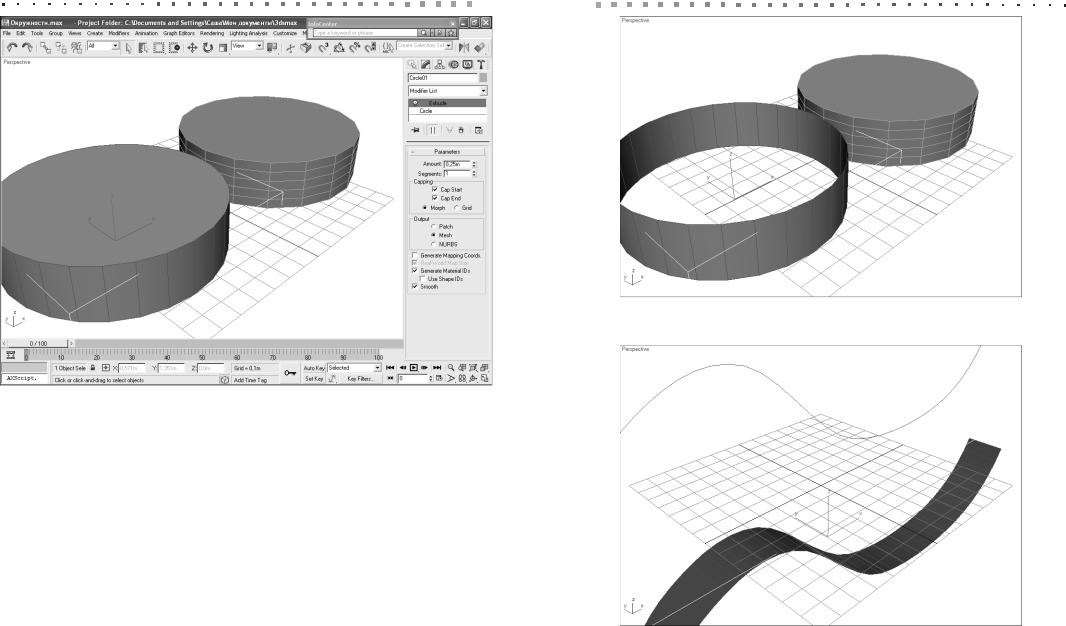
Task: Select the Morph capping radio button
Action: (425, 208)
